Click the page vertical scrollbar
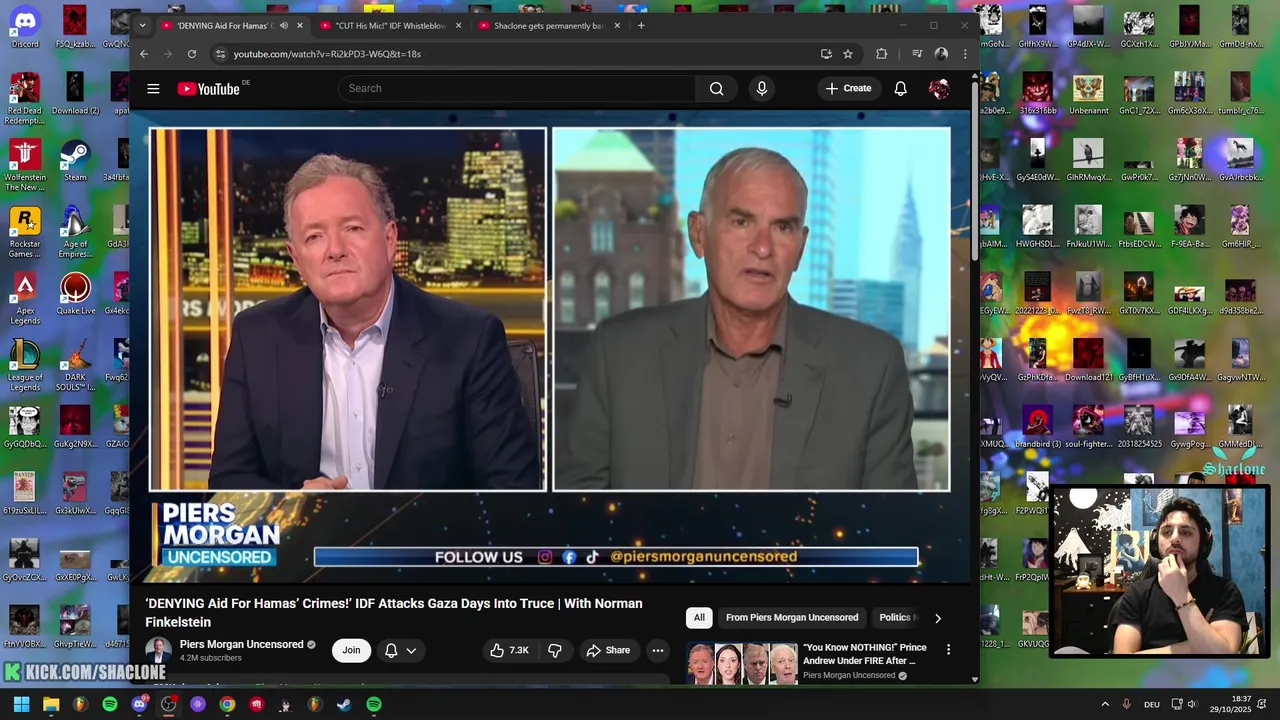This screenshot has height=720, width=1280. (x=975, y=170)
